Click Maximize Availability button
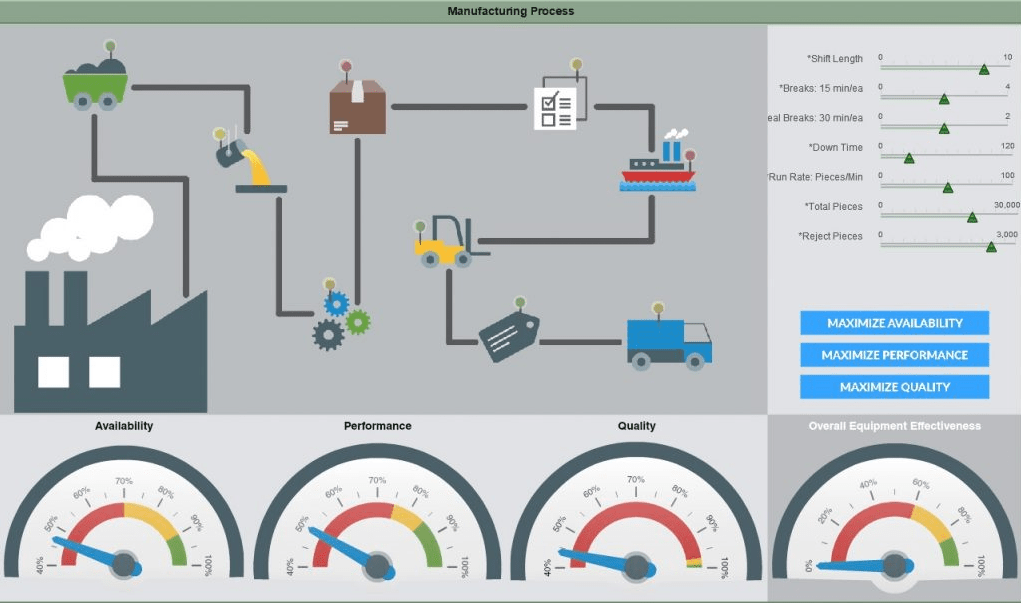Image resolution: width=1021 pixels, height=603 pixels. pyautogui.click(x=895, y=323)
